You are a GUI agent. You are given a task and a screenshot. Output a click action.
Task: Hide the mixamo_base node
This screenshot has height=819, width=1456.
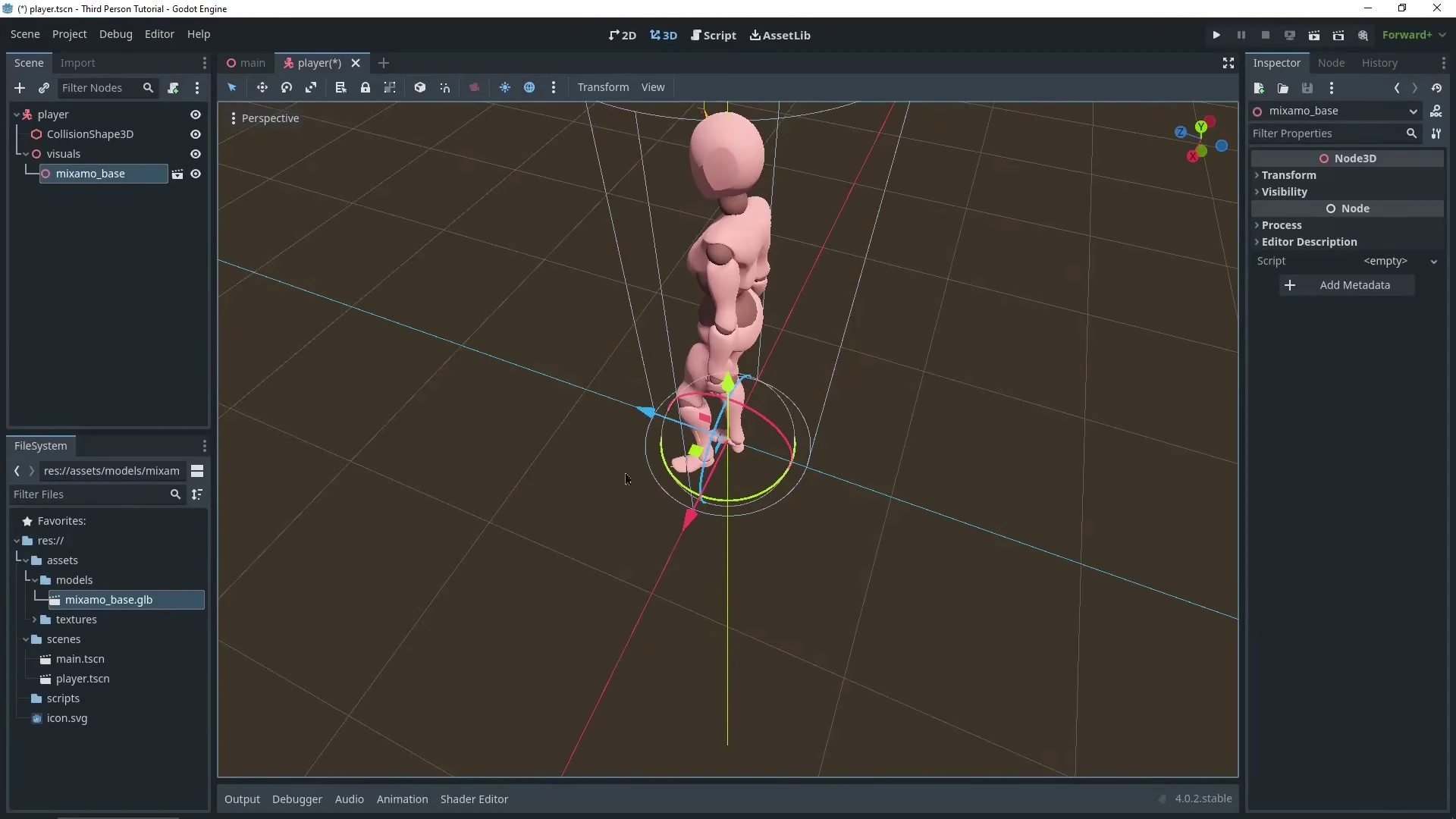click(196, 174)
